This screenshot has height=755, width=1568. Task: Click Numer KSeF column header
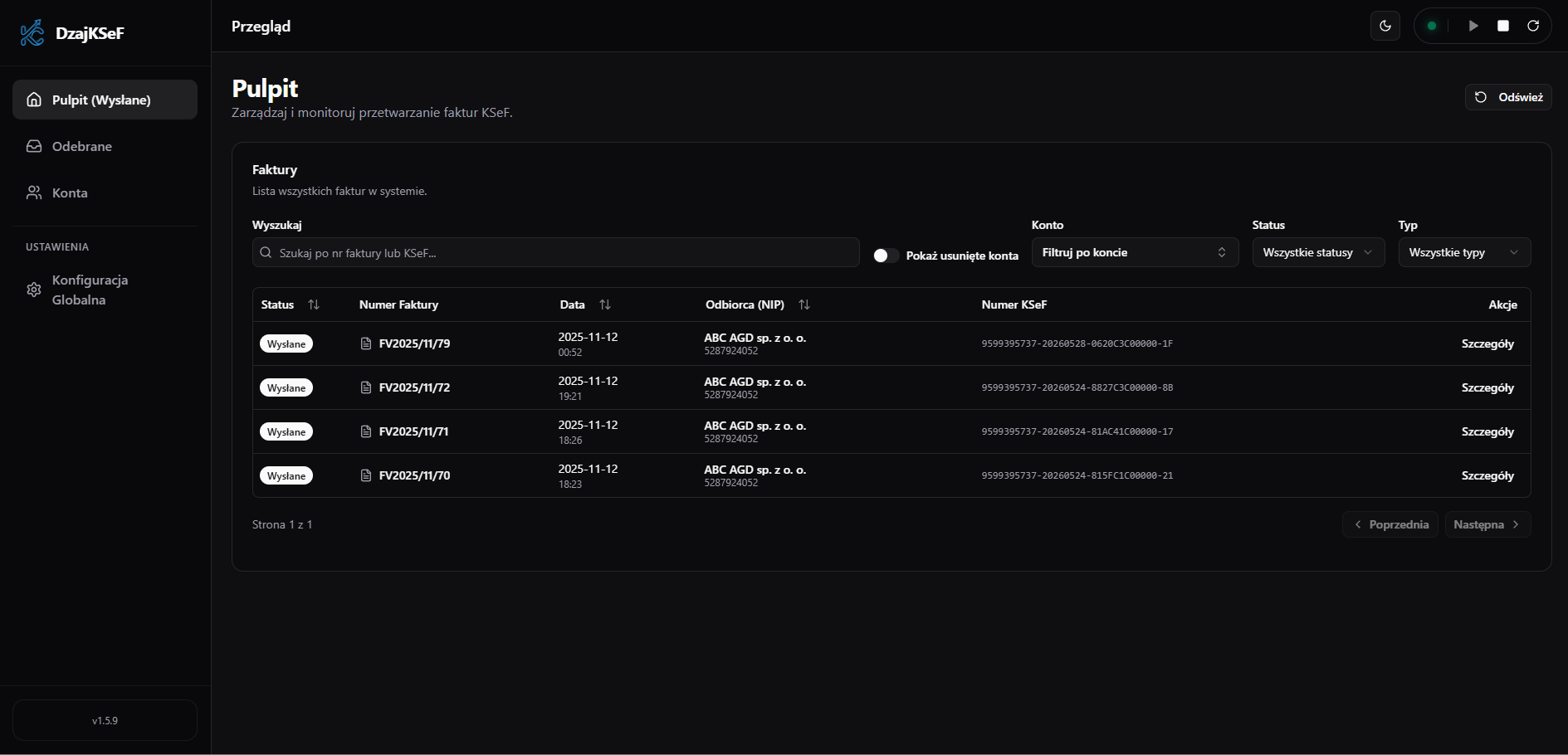[x=1014, y=304]
